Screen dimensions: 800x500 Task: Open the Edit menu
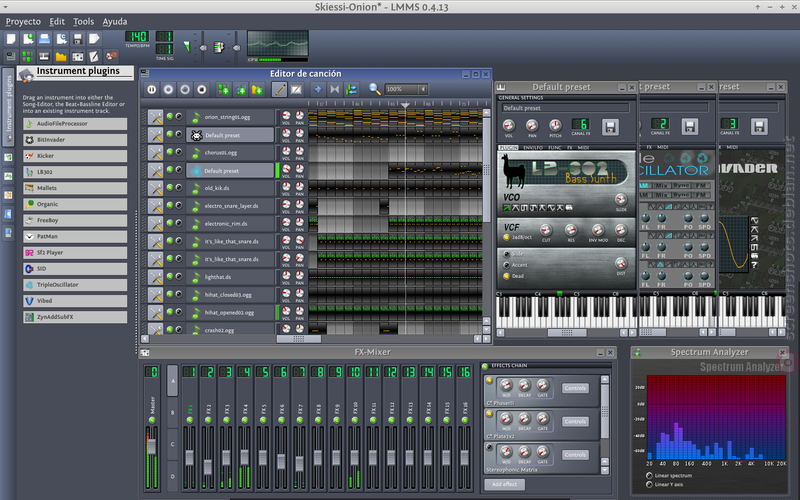pyautogui.click(x=57, y=21)
